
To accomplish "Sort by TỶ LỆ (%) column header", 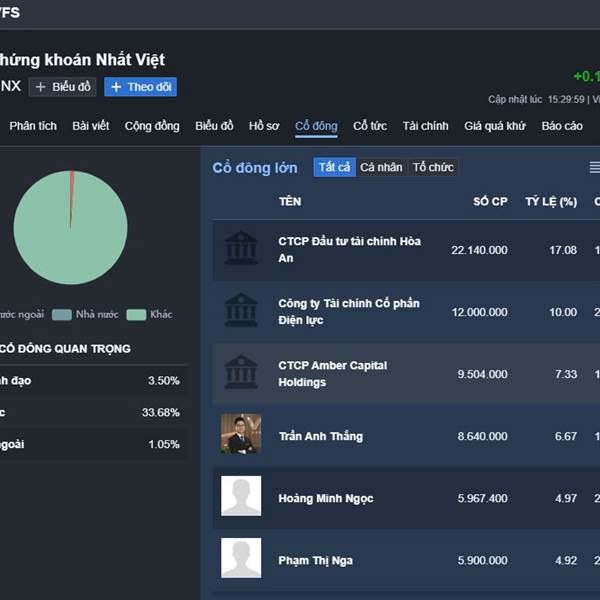I will click(x=551, y=202).
